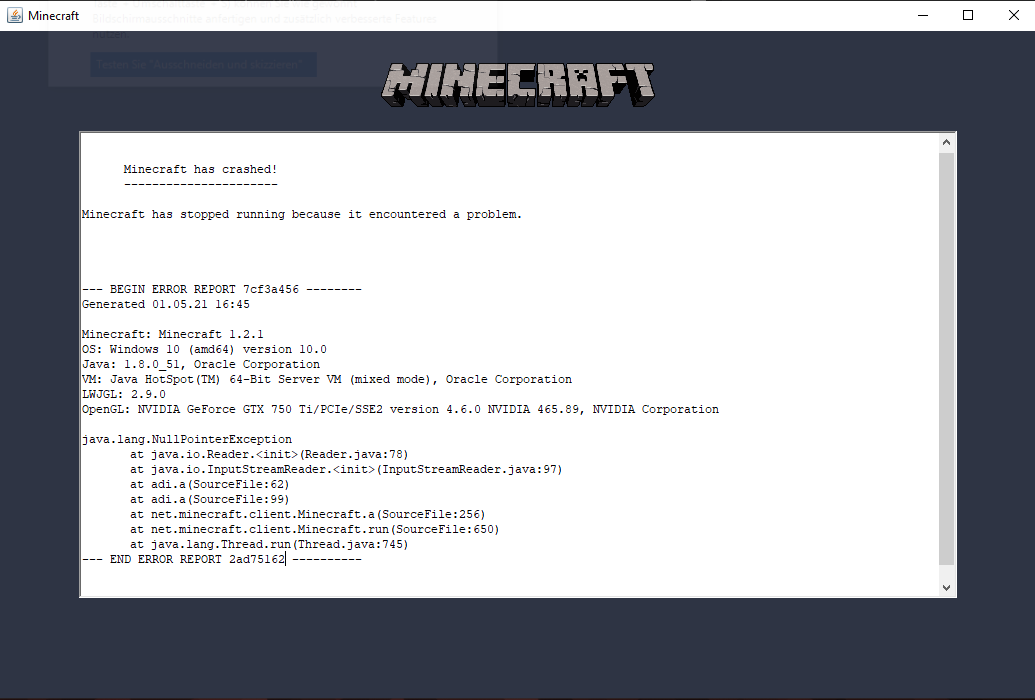
Task: Click the OpenGL NVIDIA GeForce info line
Action: coord(400,408)
